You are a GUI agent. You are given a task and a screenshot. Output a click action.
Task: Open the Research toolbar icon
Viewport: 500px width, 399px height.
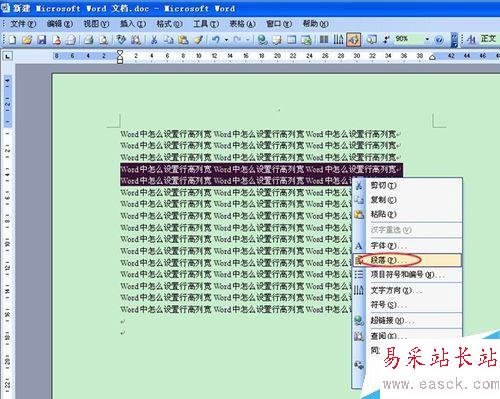(x=136, y=40)
